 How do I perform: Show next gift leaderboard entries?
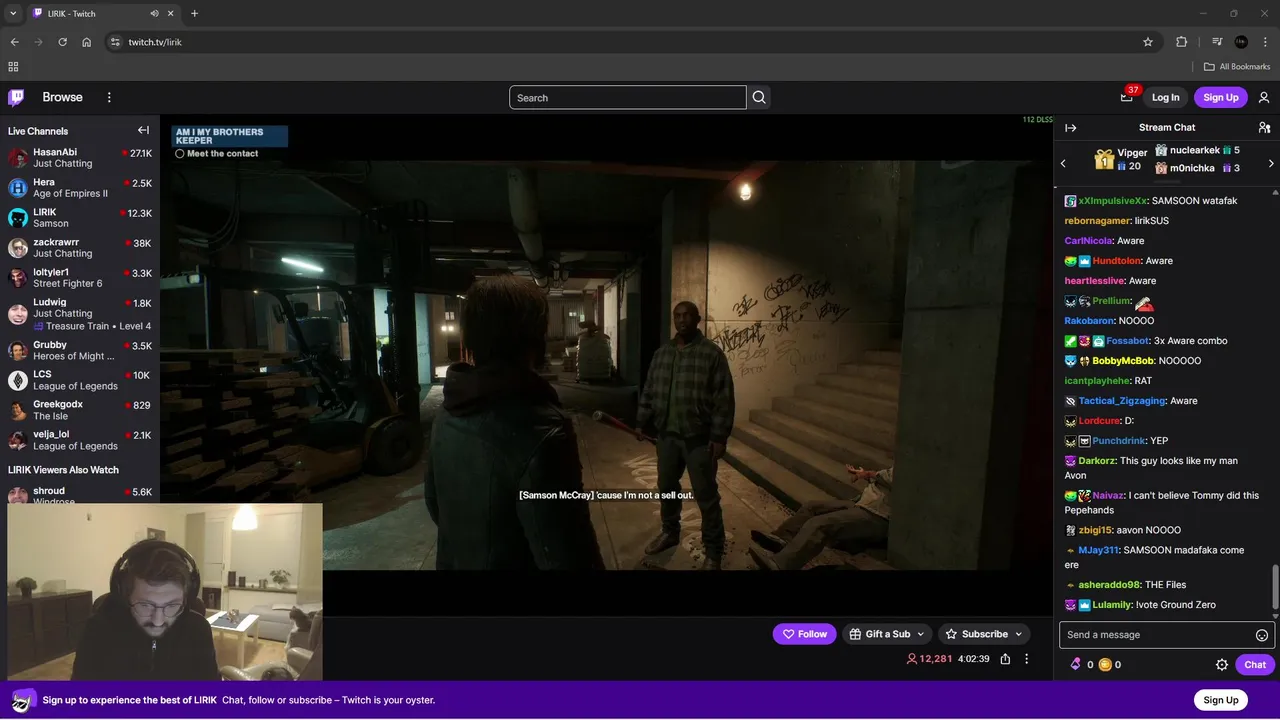1271,163
